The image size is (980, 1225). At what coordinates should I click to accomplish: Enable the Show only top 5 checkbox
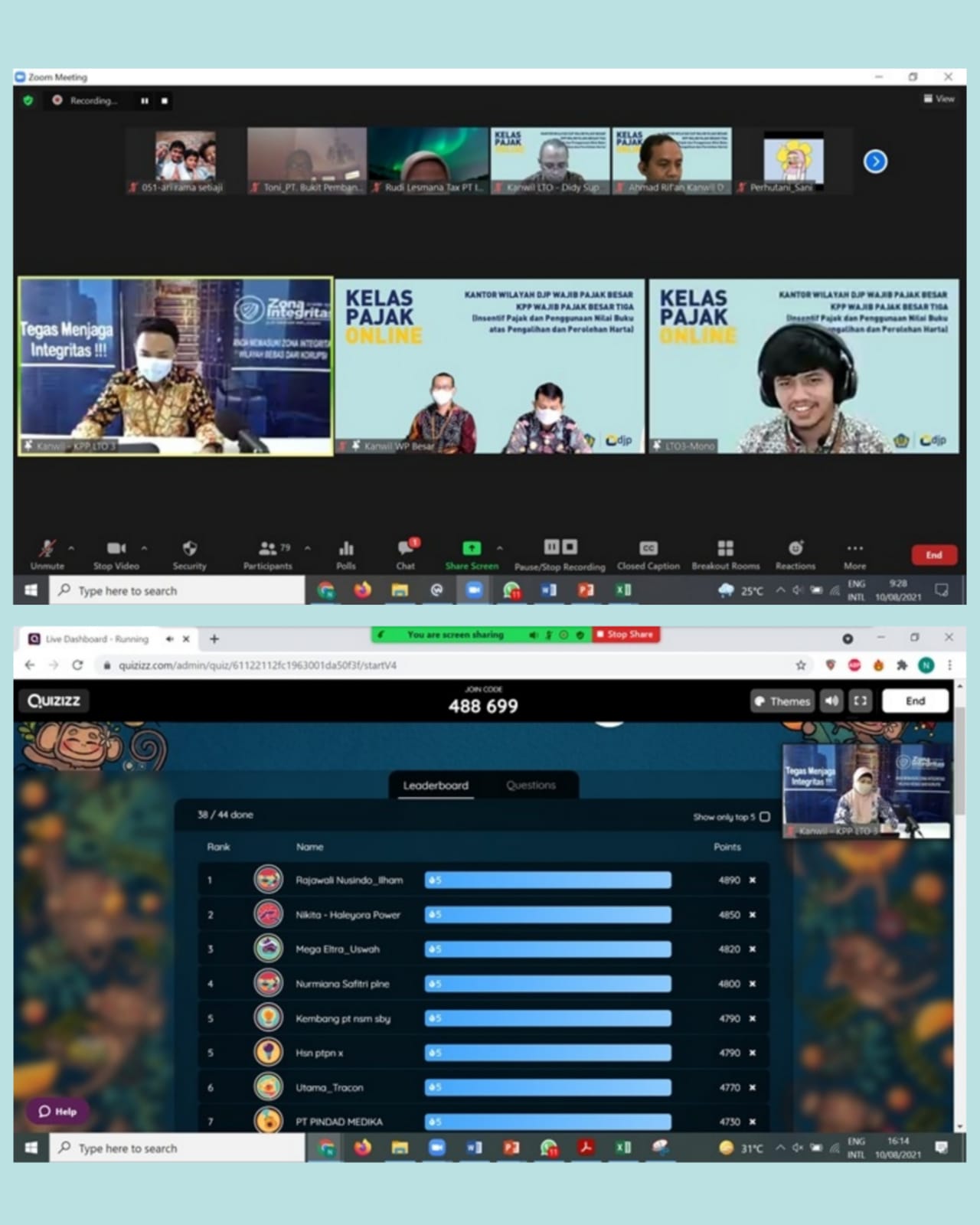coord(765,817)
